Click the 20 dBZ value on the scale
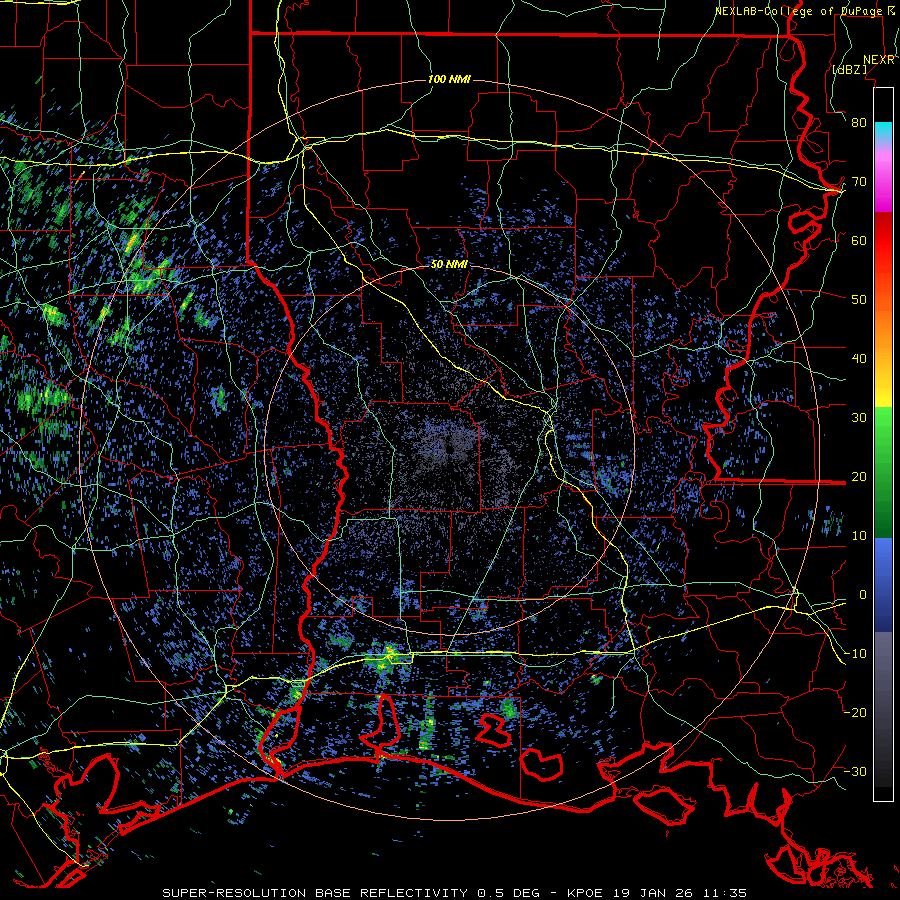The height and width of the screenshot is (900, 900). click(x=859, y=477)
